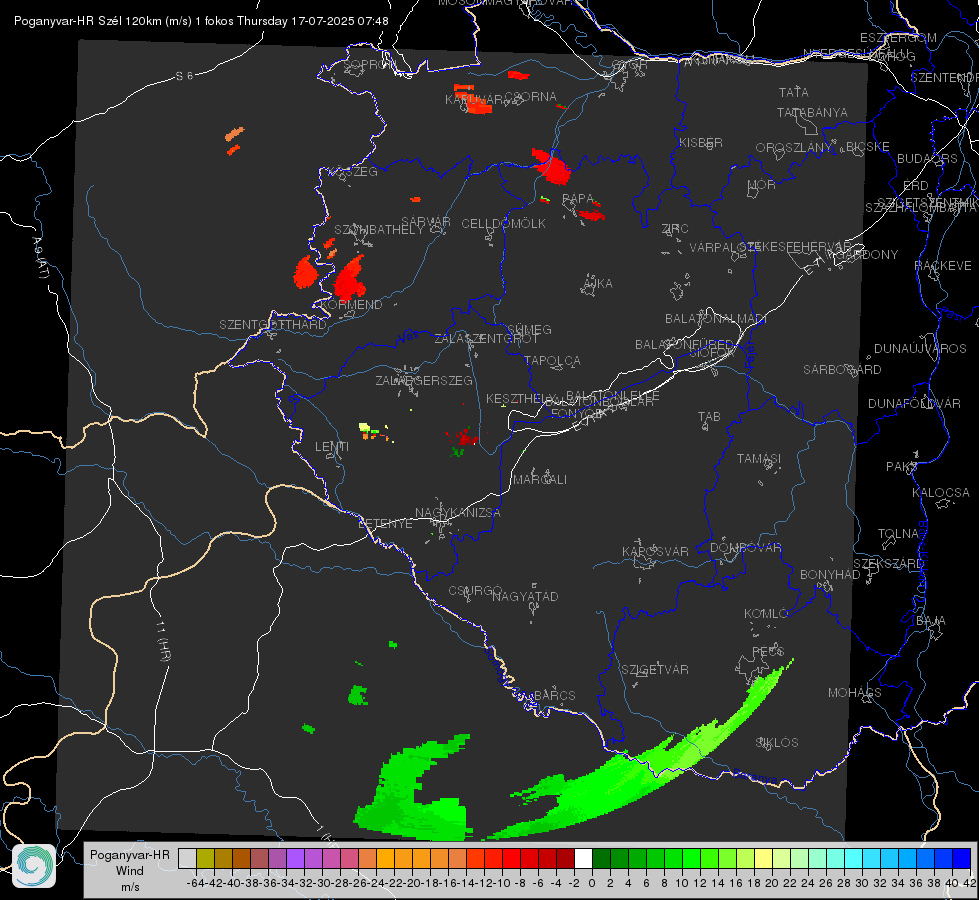The width and height of the screenshot is (979, 900).
Task: Click the TOLNA city label
Action: pos(898,534)
